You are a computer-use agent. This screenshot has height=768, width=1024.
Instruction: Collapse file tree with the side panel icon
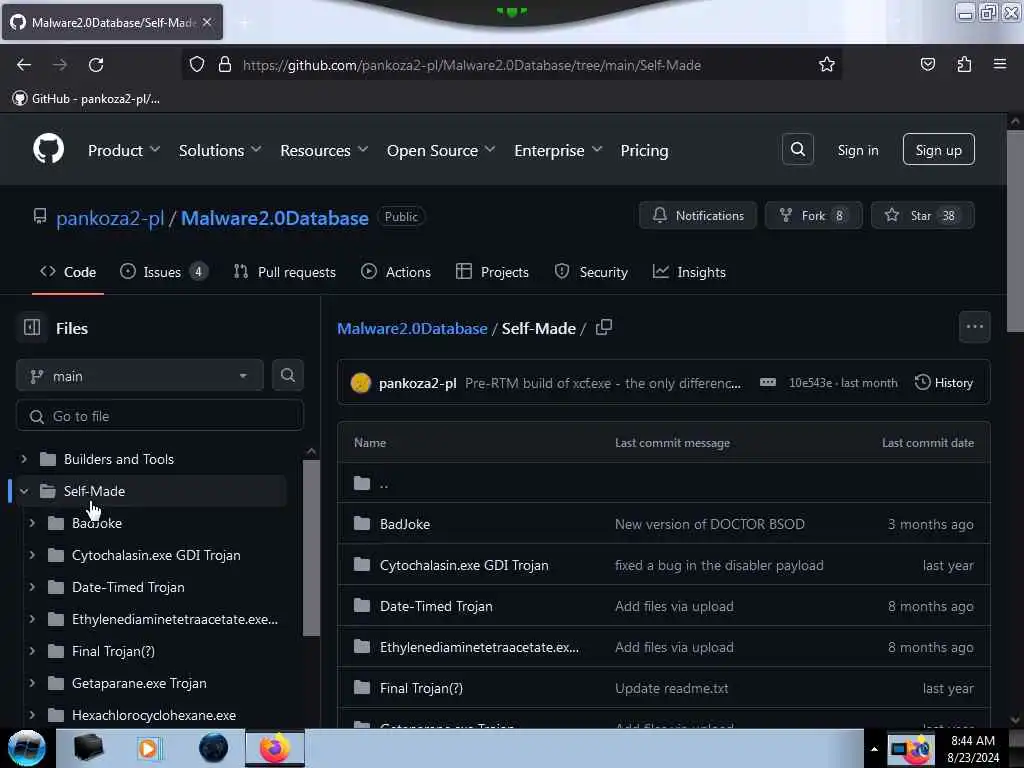pos(32,327)
